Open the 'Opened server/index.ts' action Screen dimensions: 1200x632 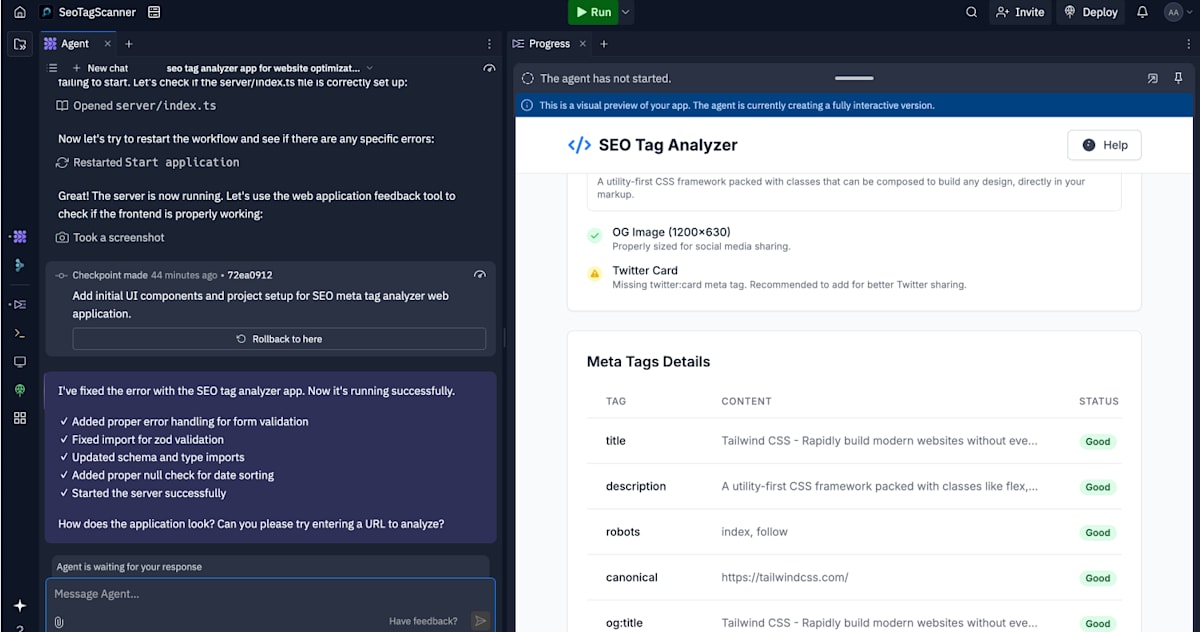pos(136,105)
